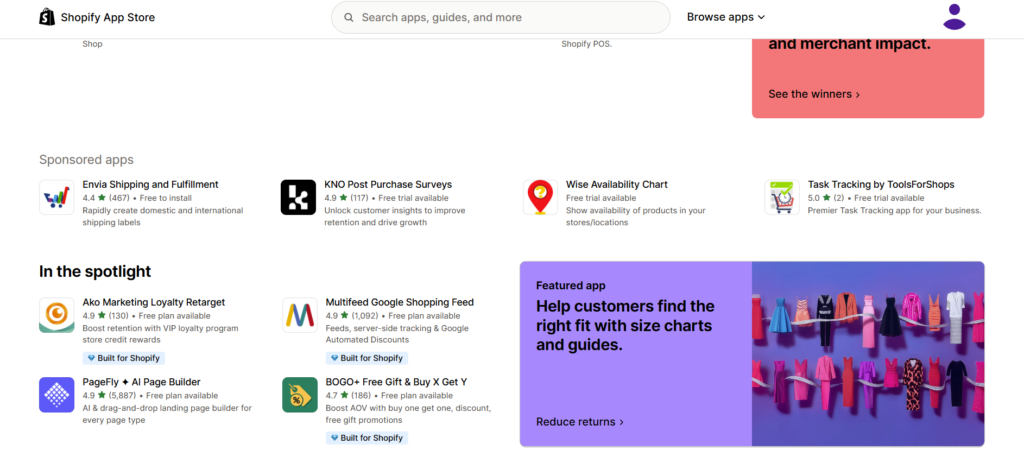The image size is (1024, 476).
Task: Open PageFly AI Page Builder icon
Action: pos(57,394)
